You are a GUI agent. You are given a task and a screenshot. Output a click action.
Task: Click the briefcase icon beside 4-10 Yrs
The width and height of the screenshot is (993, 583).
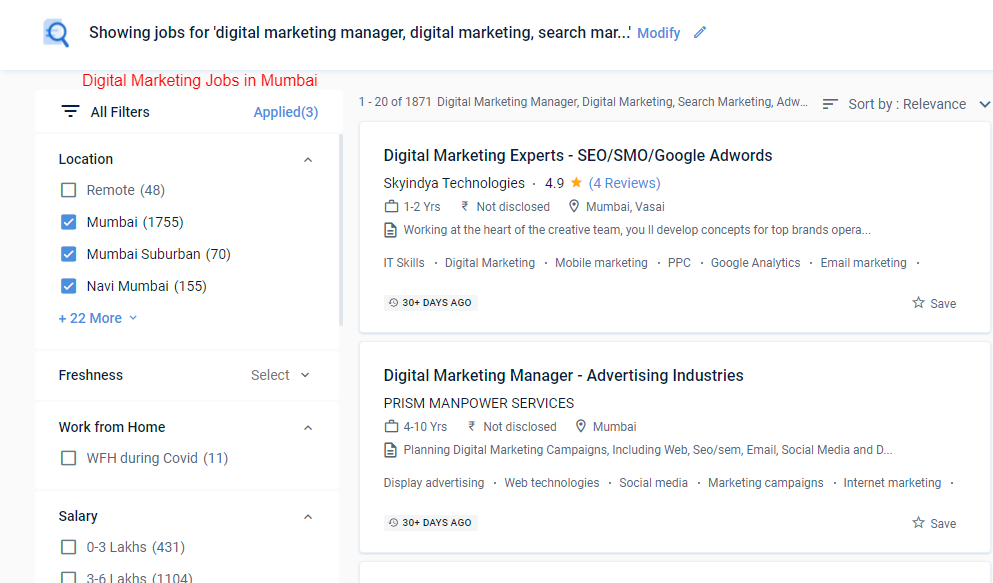[389, 426]
